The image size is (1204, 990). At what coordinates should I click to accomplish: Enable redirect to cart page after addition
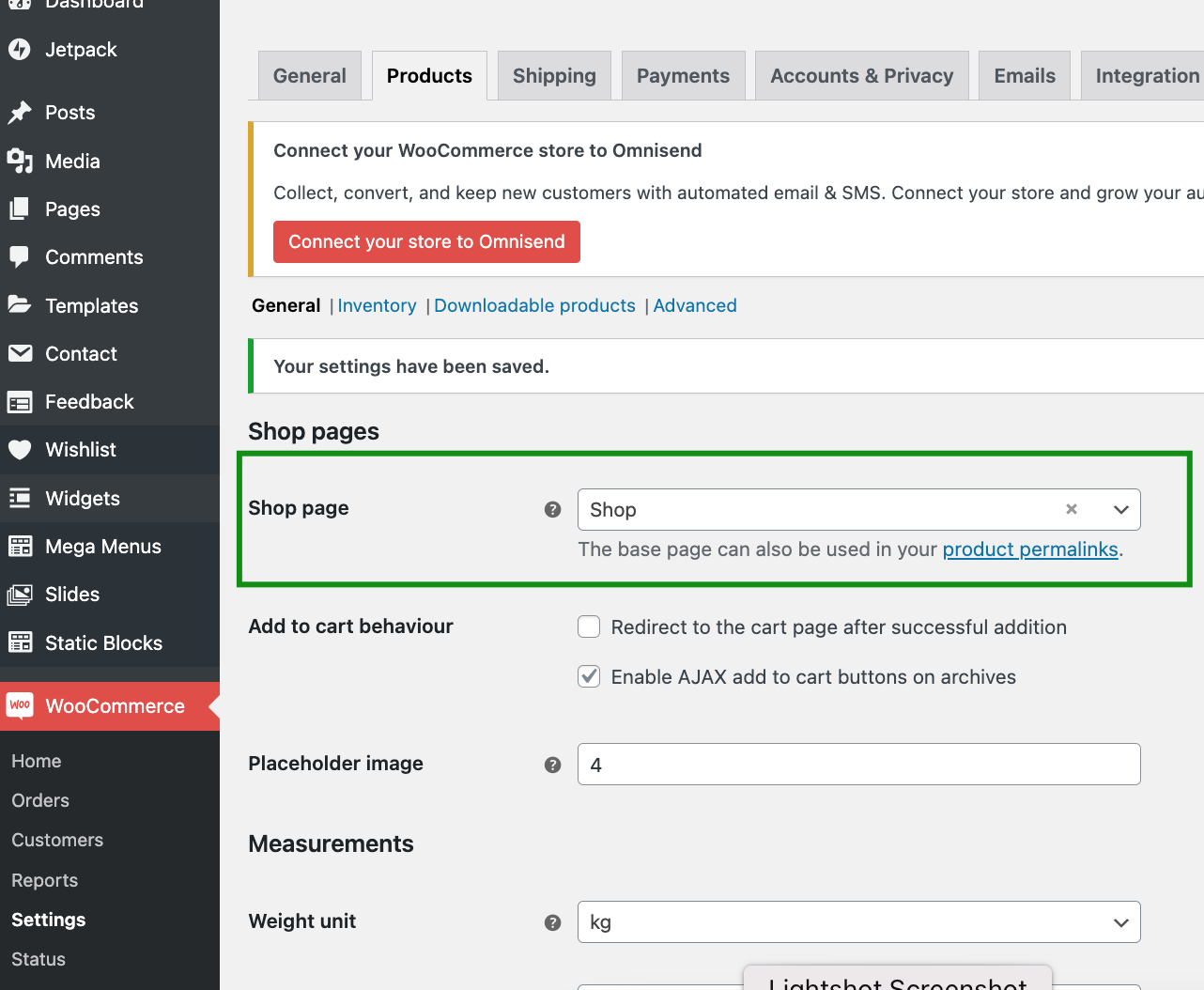click(x=589, y=626)
